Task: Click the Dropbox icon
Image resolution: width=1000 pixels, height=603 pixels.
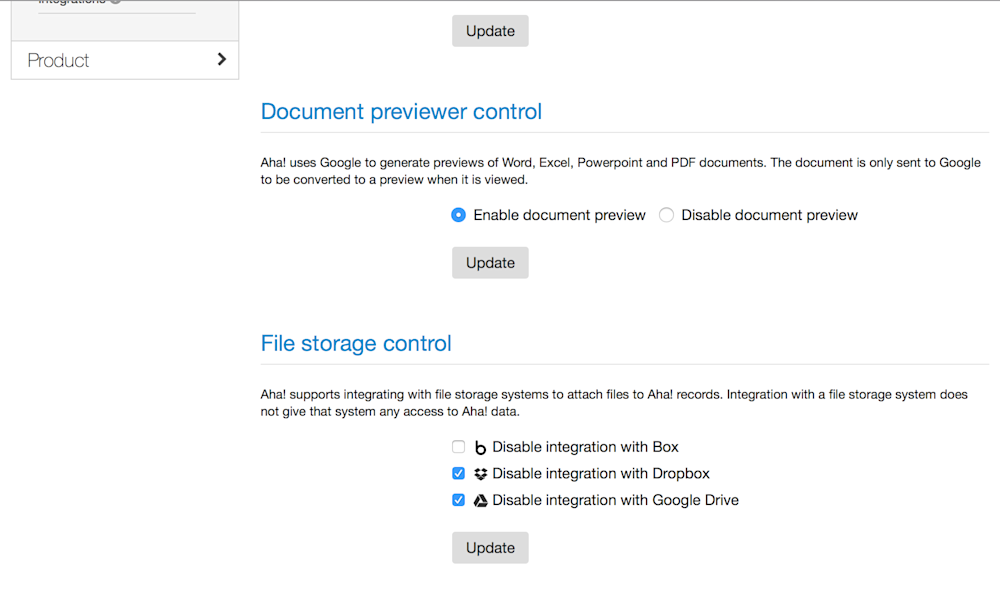Action: tap(480, 473)
